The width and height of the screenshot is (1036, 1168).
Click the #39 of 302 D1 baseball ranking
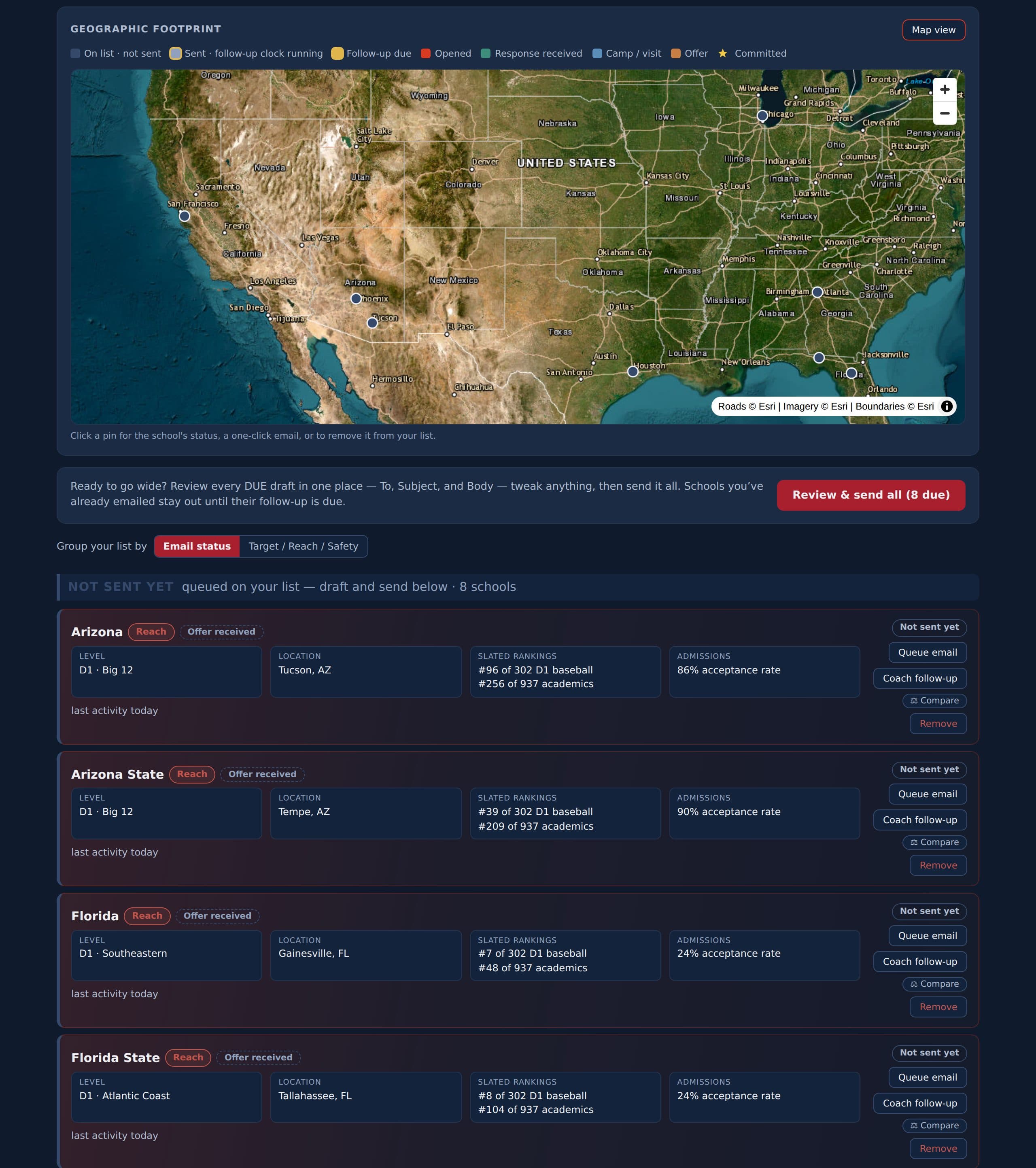pyautogui.click(x=535, y=811)
